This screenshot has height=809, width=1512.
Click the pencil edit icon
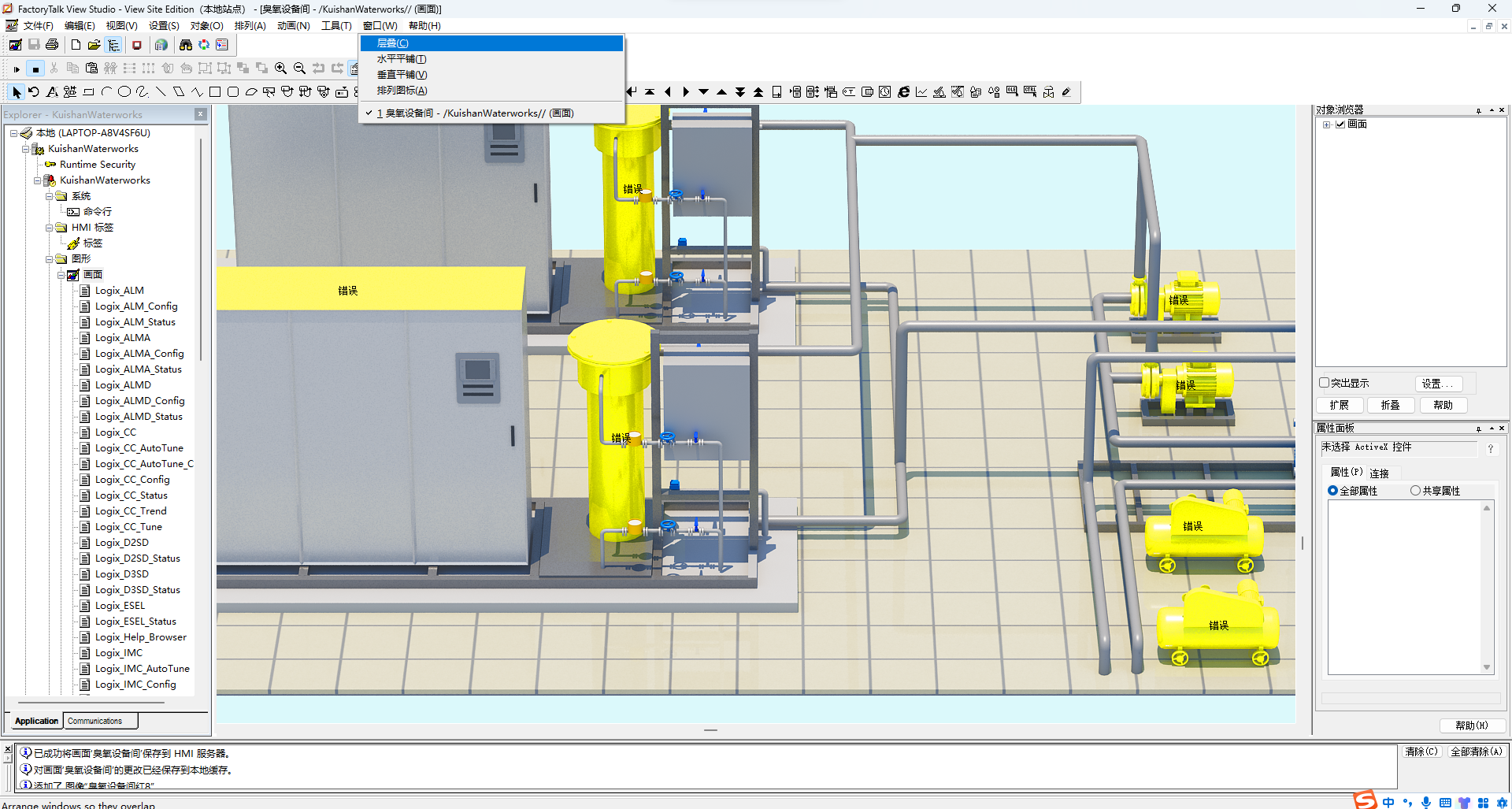(1066, 92)
